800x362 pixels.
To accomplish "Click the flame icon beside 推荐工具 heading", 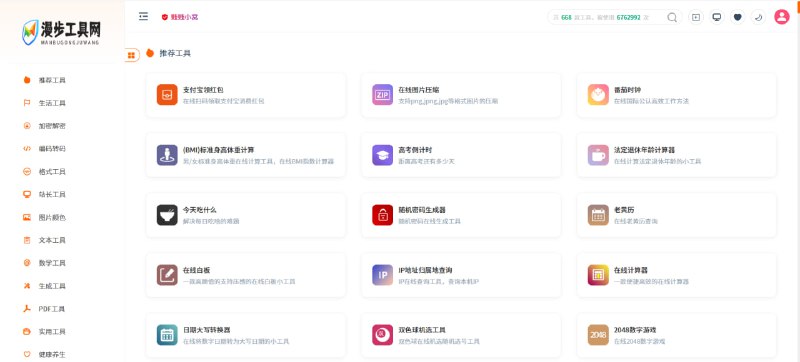I will coord(150,53).
